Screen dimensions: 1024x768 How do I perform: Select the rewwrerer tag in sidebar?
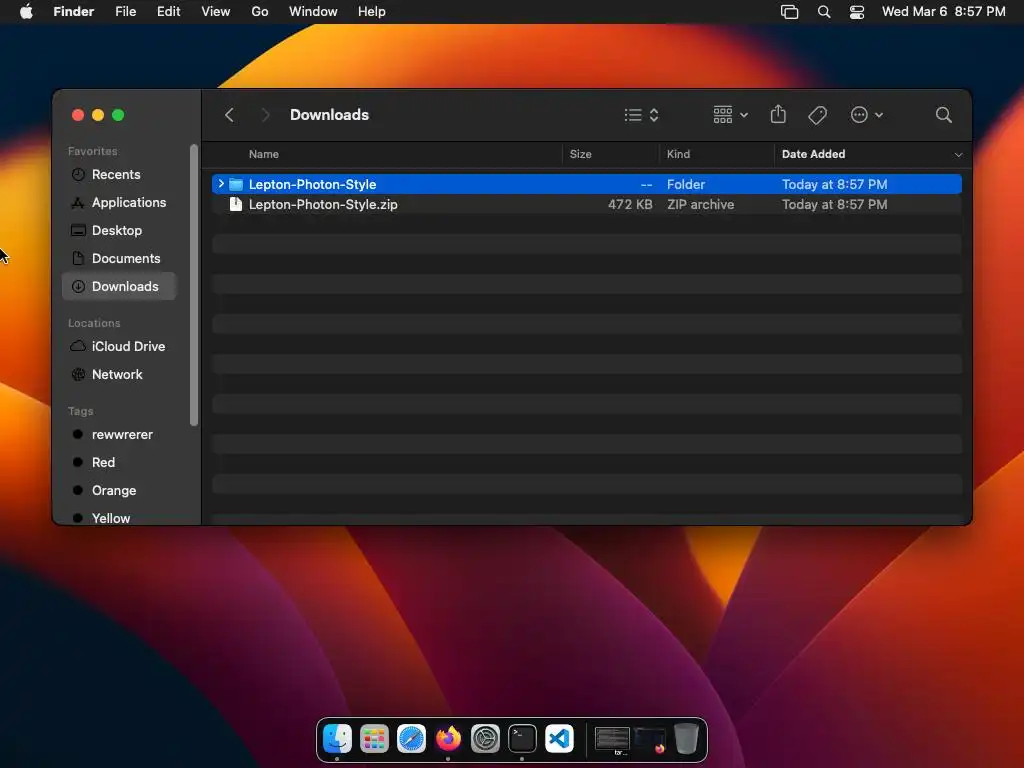click(x=119, y=434)
